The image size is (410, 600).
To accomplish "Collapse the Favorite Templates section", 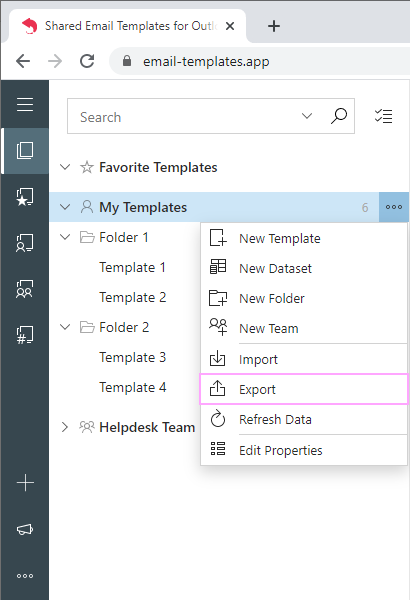I will 65,167.
